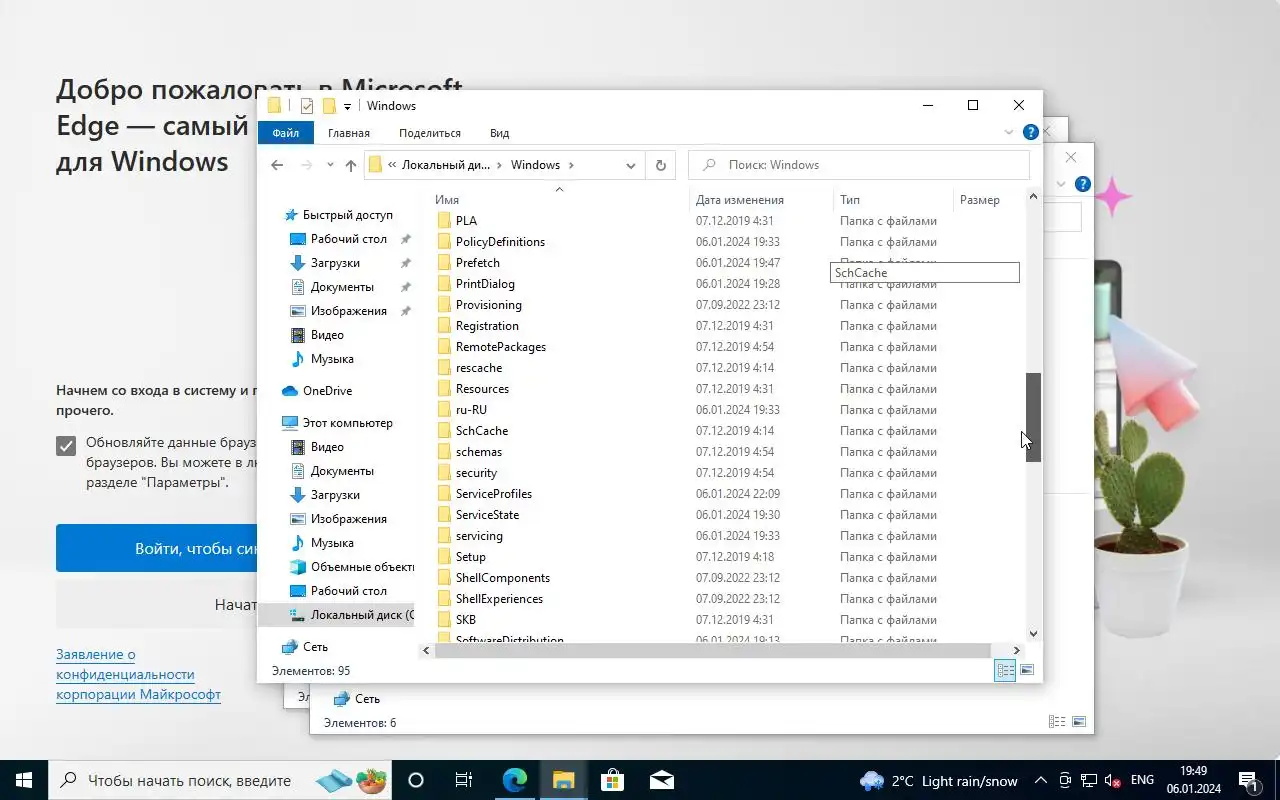Select the ShellExperiences folder name
The height and width of the screenshot is (800, 1280).
499,599
